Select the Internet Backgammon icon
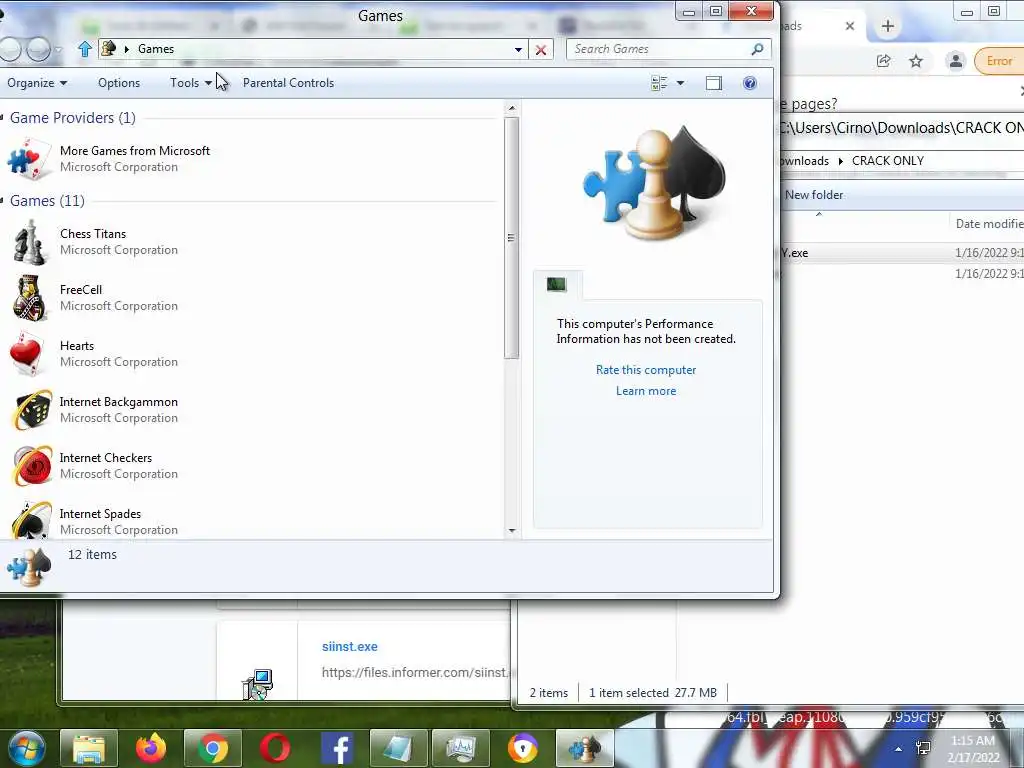The width and height of the screenshot is (1024, 768). click(31, 410)
